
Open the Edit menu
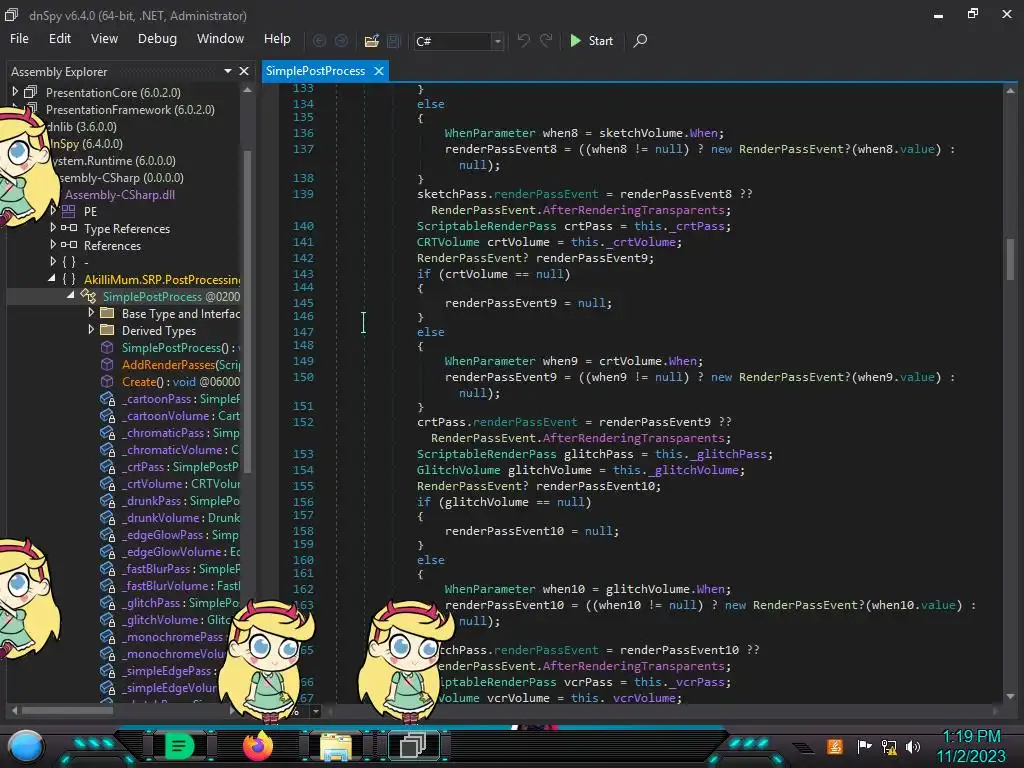pyautogui.click(x=59, y=39)
